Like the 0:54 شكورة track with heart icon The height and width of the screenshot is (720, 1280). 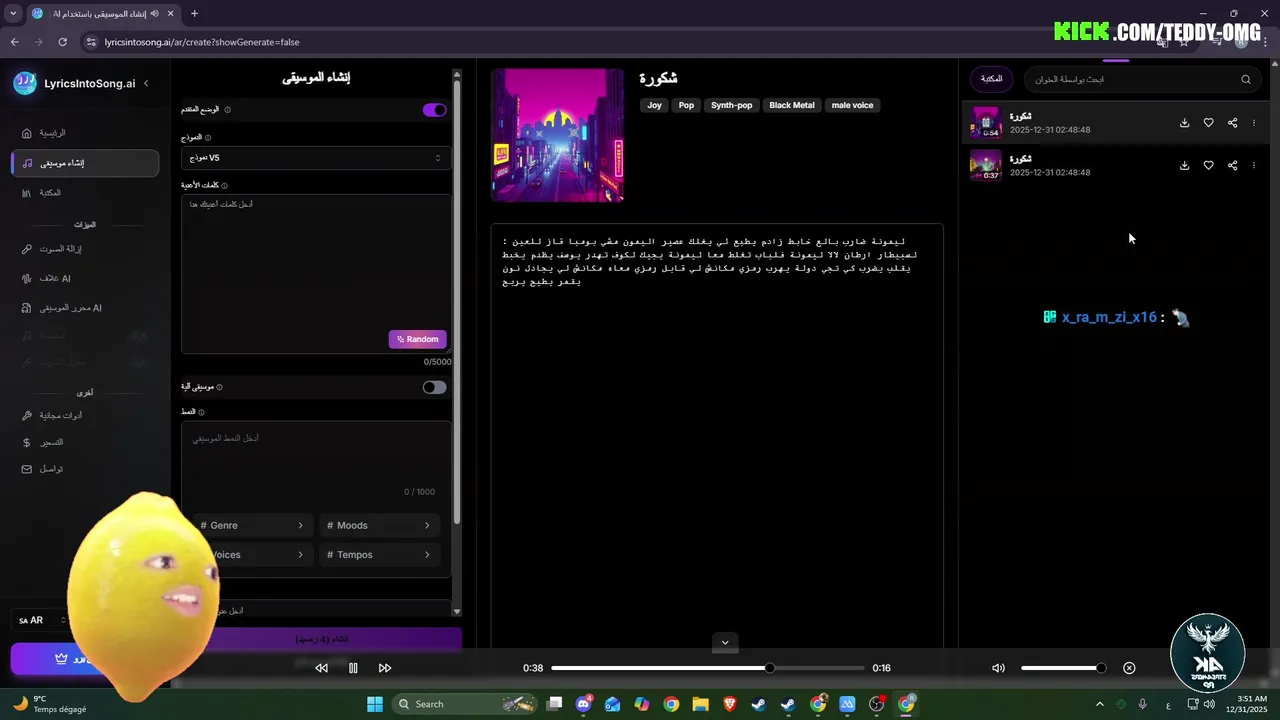pyautogui.click(x=1208, y=123)
